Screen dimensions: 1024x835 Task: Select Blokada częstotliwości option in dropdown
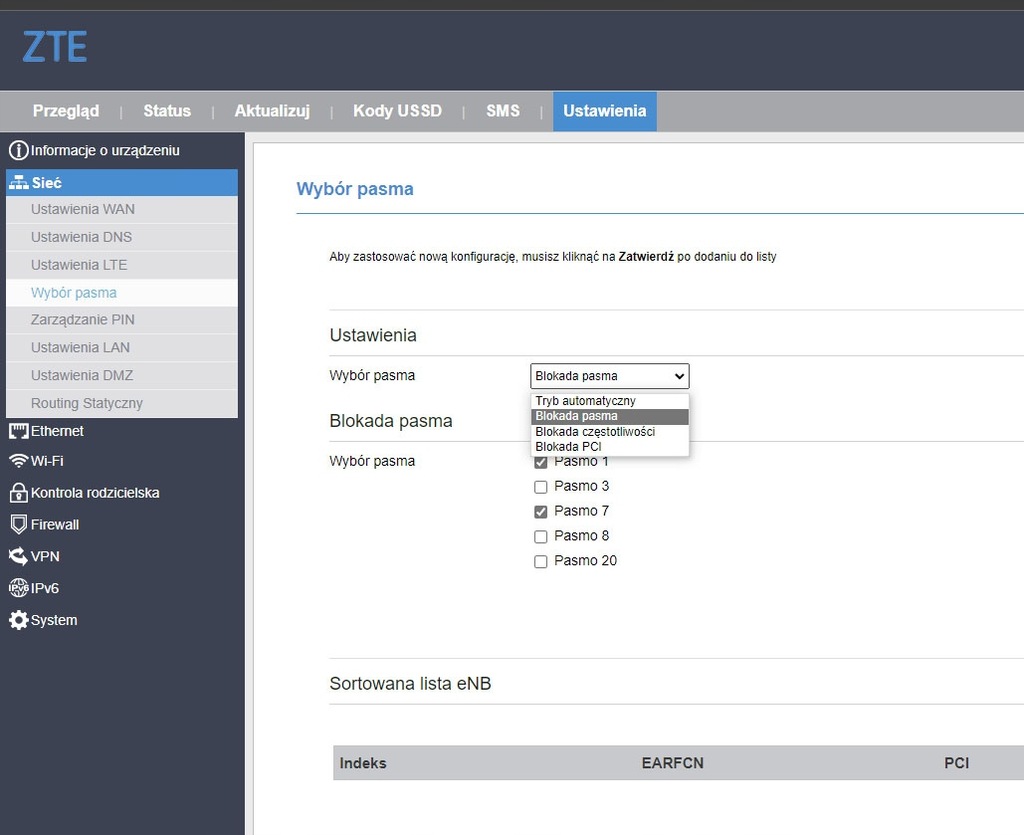tap(595, 432)
